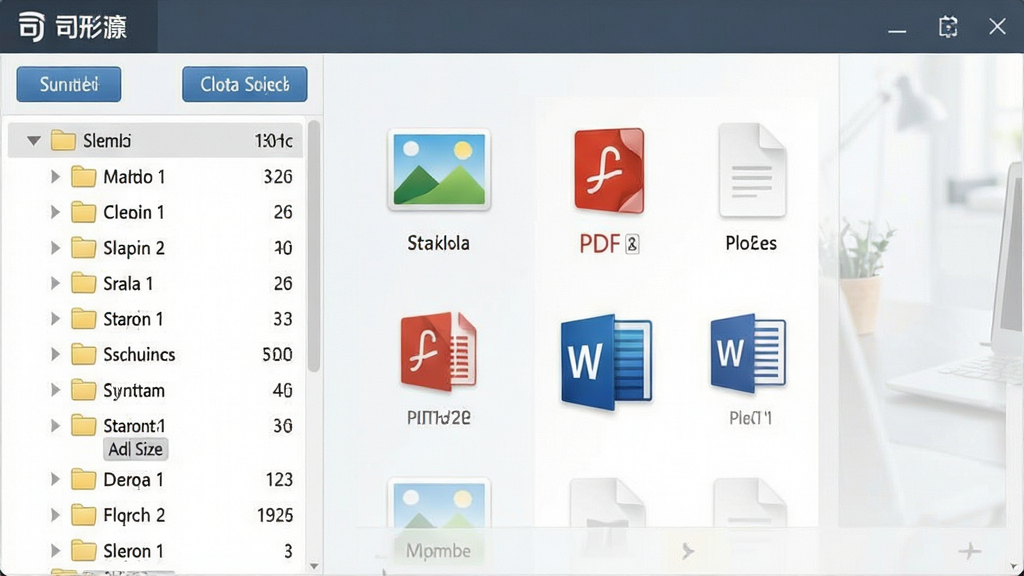Expand the Staront1 folder
Screen dimensions: 1024x576
click(x=56, y=426)
